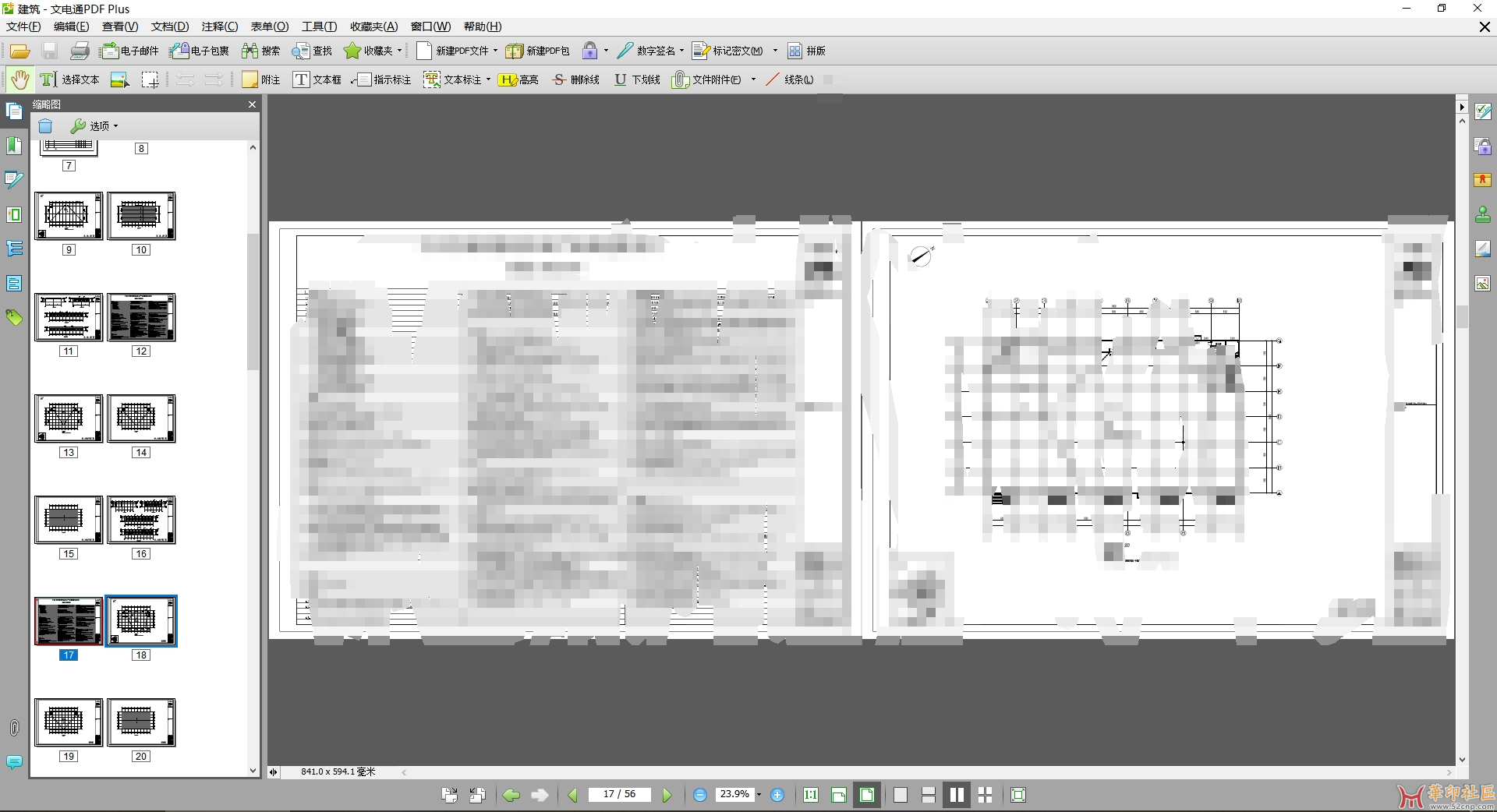
Task: Click the Print icon
Action: 80,51
